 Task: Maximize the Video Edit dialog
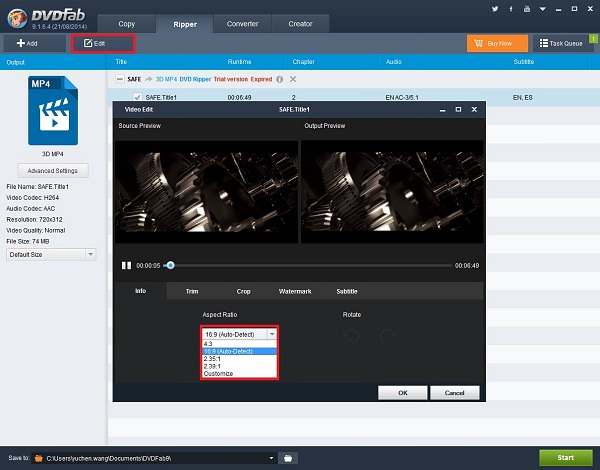coord(458,109)
